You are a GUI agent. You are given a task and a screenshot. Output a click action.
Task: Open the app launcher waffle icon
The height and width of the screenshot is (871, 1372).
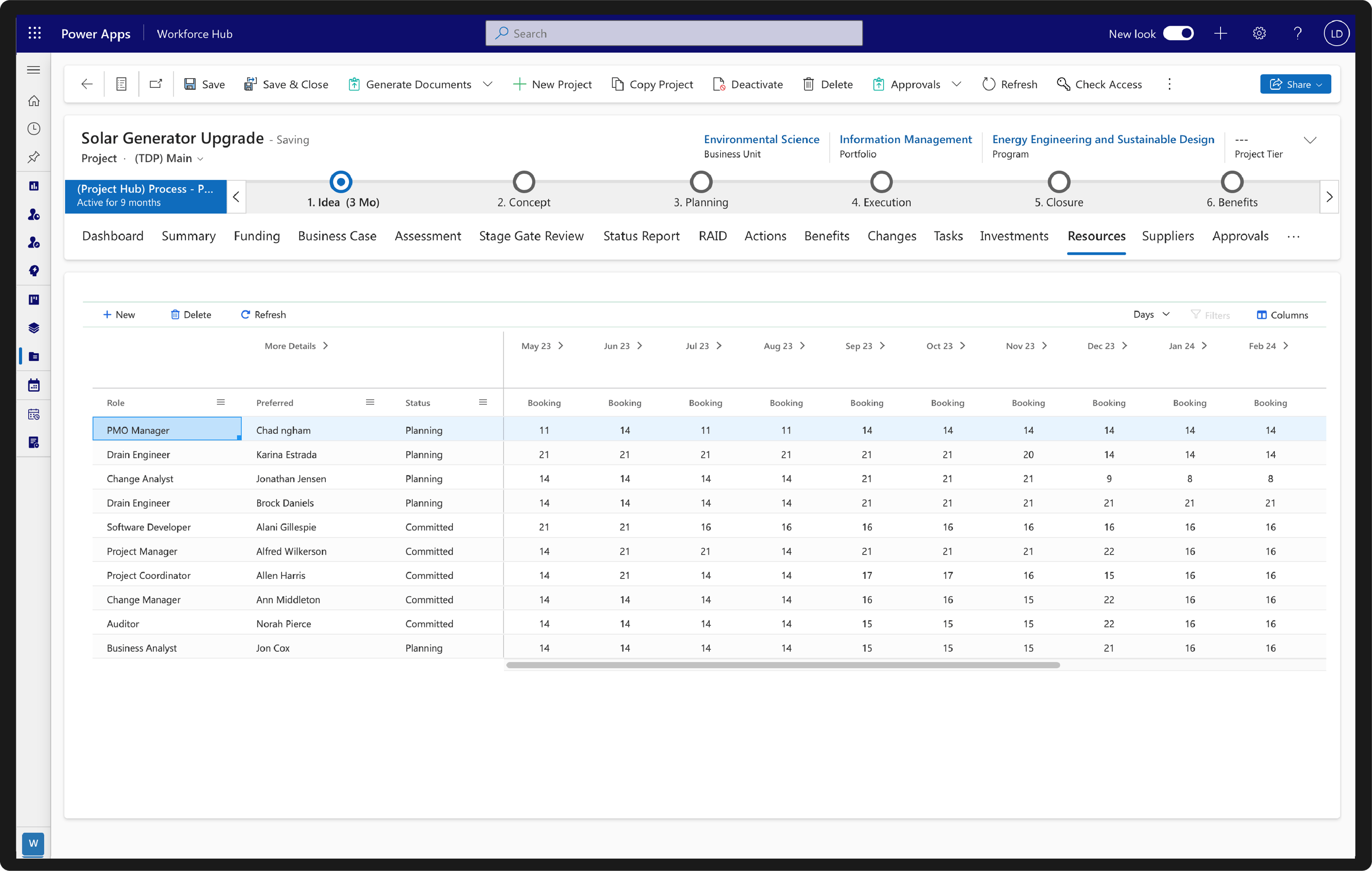pos(35,33)
